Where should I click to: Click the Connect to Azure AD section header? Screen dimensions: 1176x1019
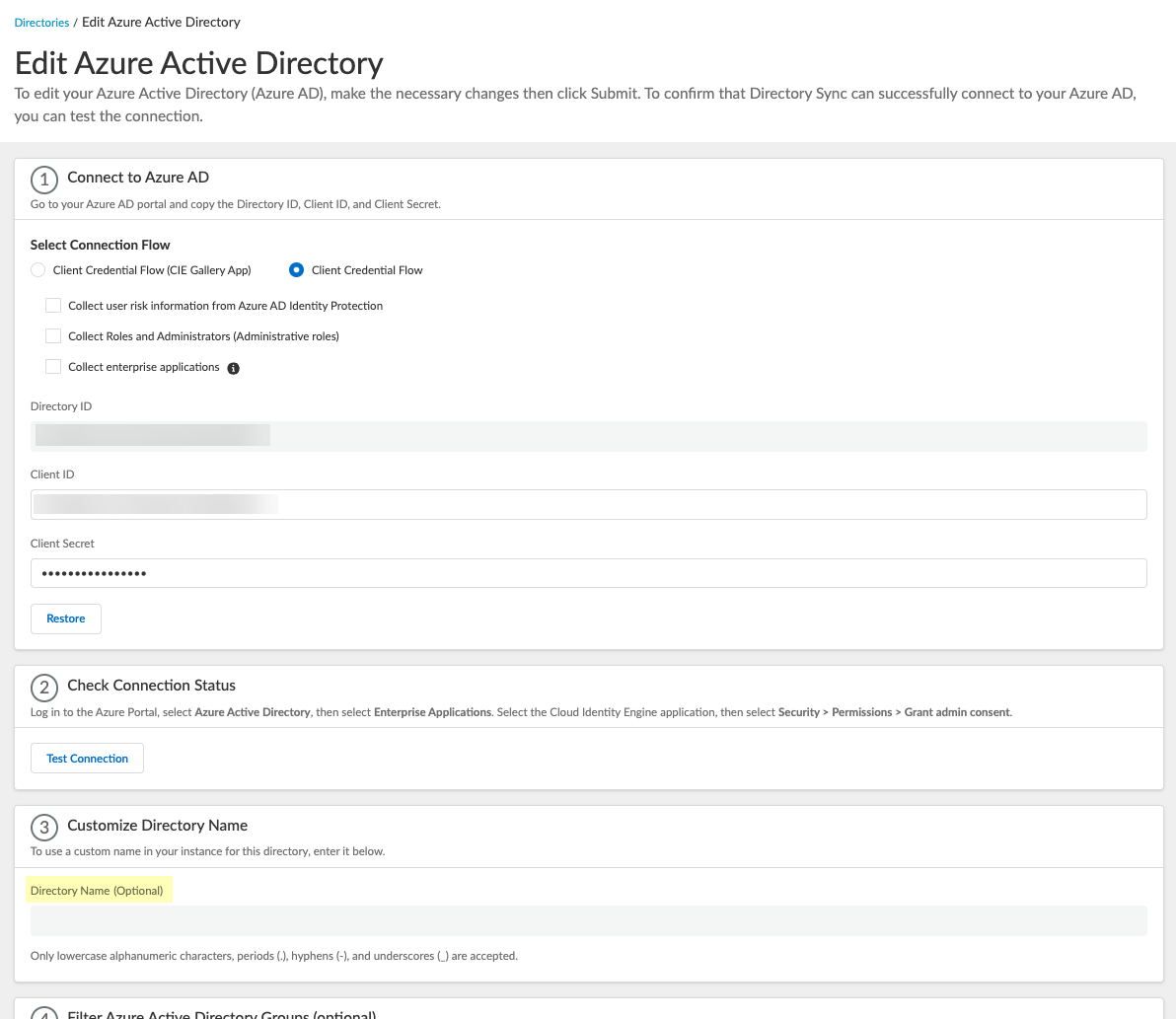point(138,178)
